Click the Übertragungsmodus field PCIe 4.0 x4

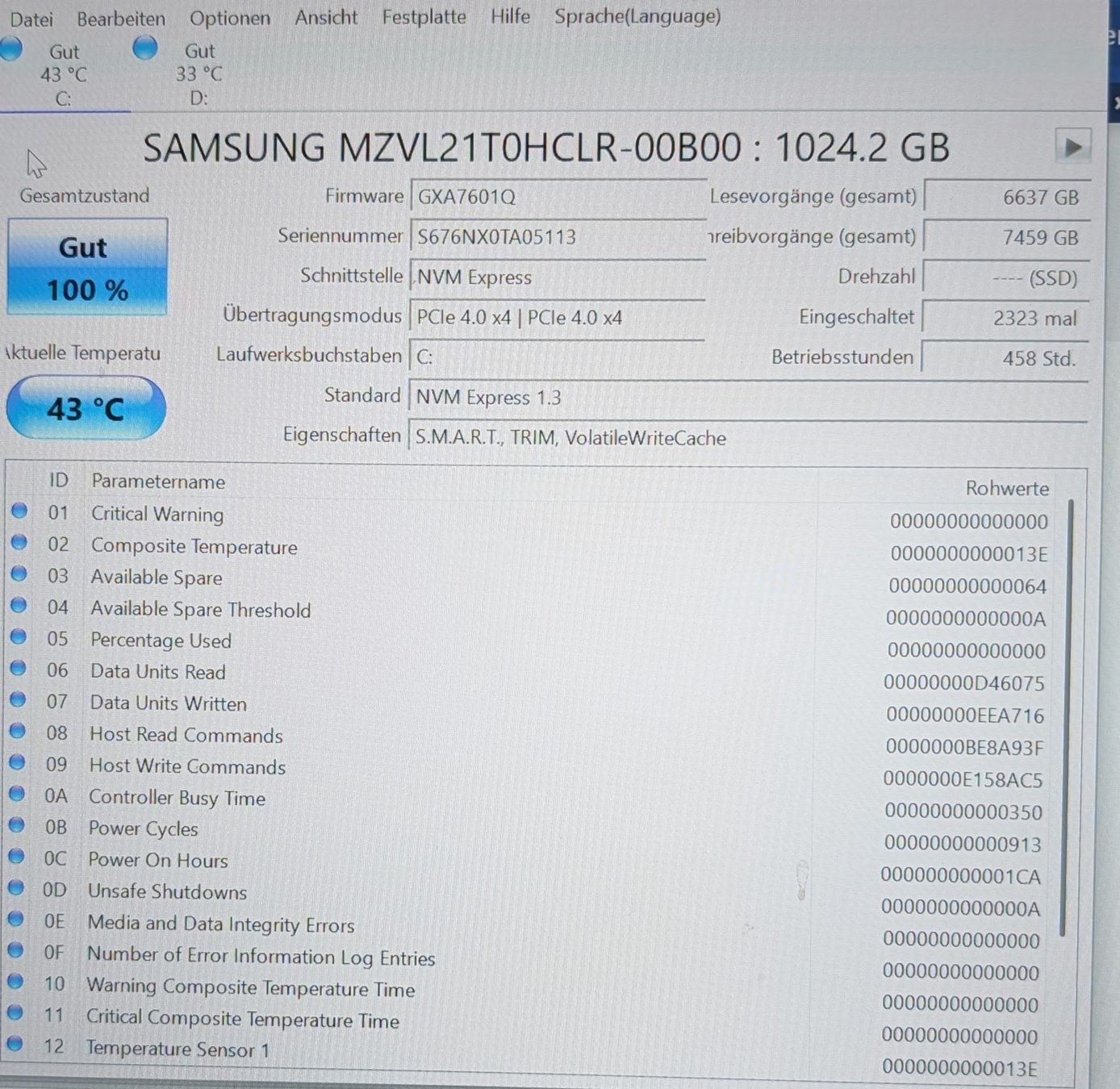coord(557,318)
